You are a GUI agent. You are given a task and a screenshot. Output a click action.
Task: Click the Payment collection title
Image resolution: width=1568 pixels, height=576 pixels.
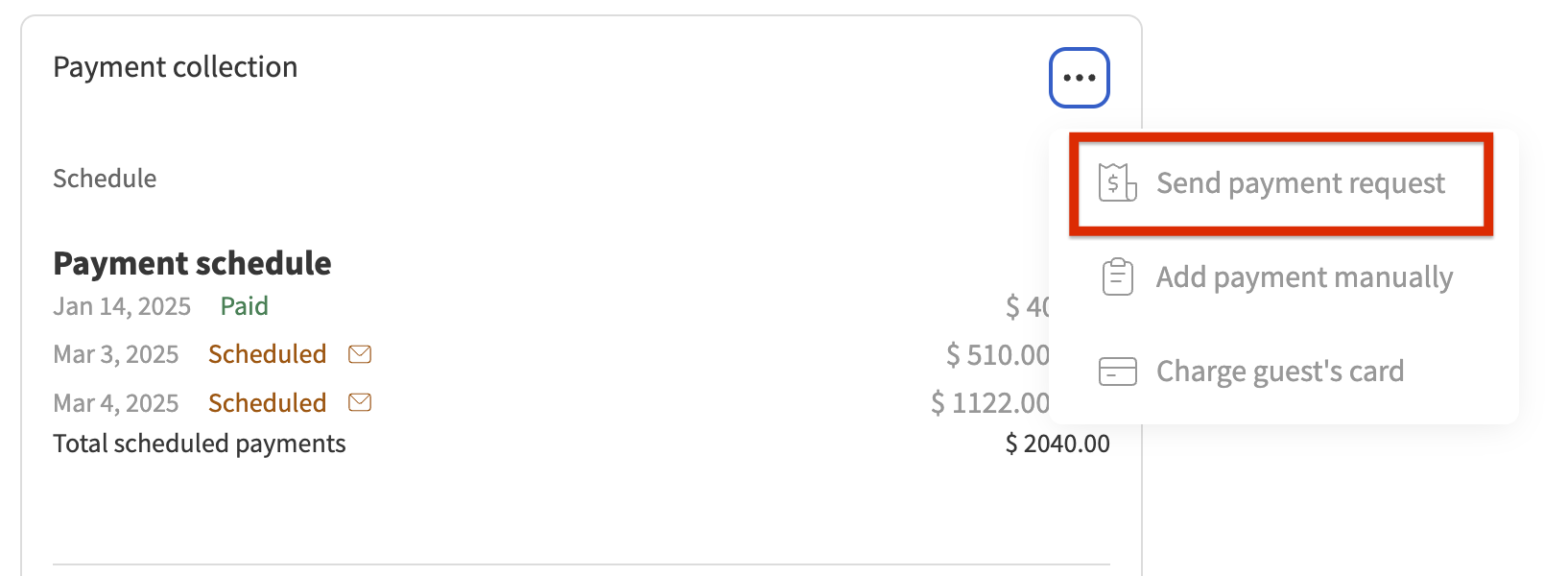pyautogui.click(x=175, y=67)
